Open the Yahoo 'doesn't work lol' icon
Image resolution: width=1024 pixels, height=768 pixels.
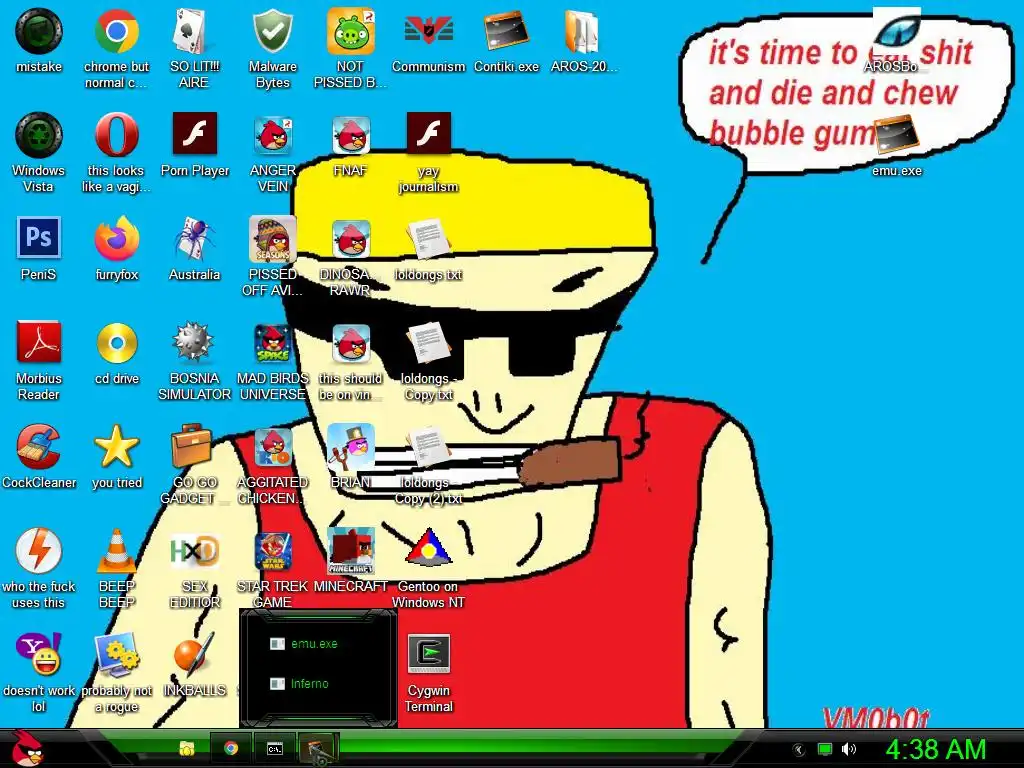[x=39, y=654]
